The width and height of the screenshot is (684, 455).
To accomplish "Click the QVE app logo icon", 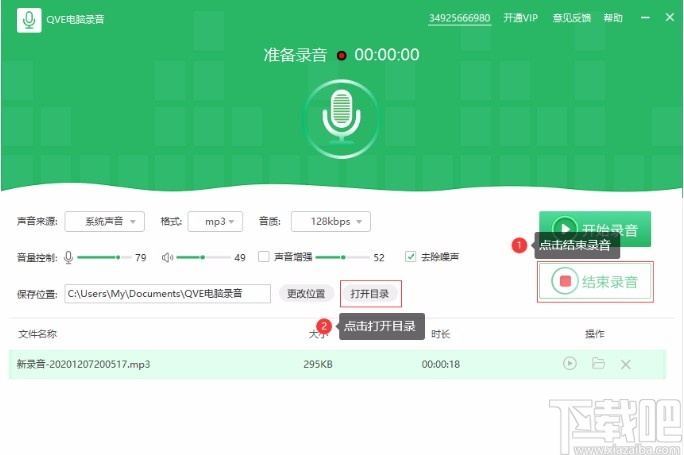I will tap(29, 20).
